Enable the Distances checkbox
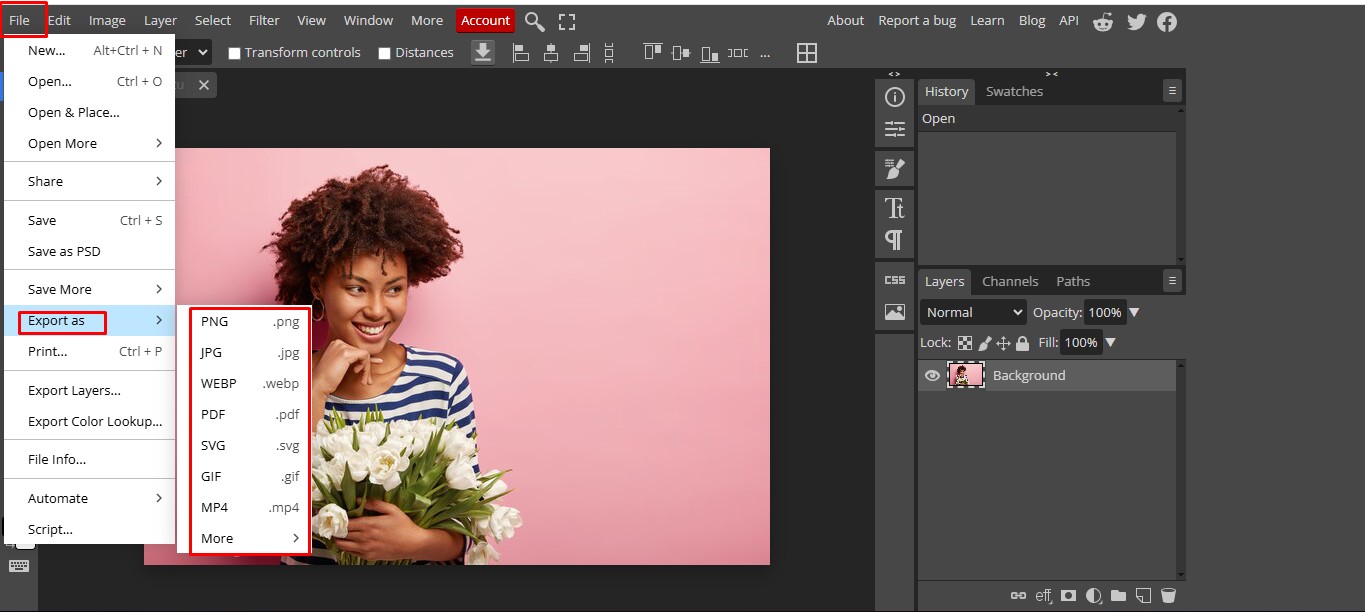Image resolution: width=1365 pixels, height=612 pixels. tap(385, 52)
